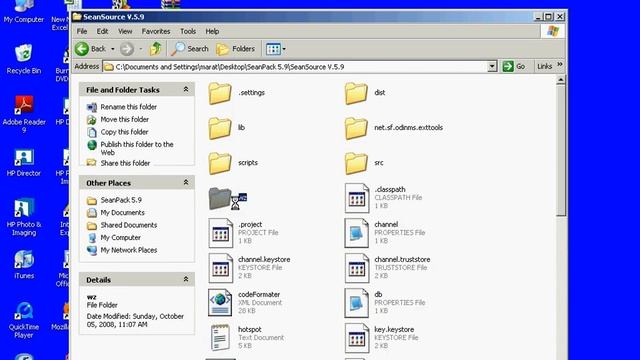
Task: Open the Favorites menu
Action: tap(156, 31)
